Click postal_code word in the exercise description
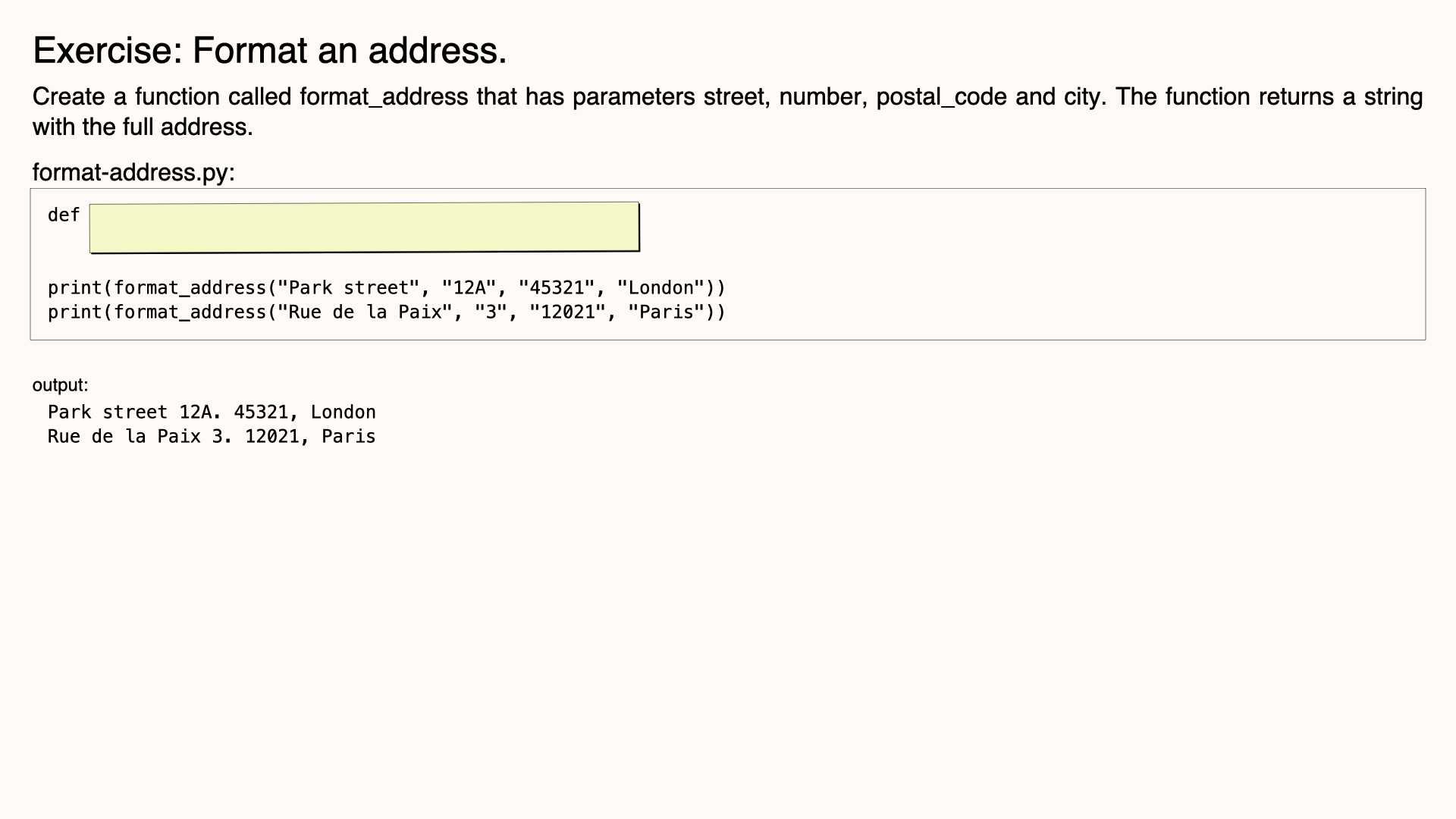Viewport: 1456px width, 819px height. pos(941,97)
